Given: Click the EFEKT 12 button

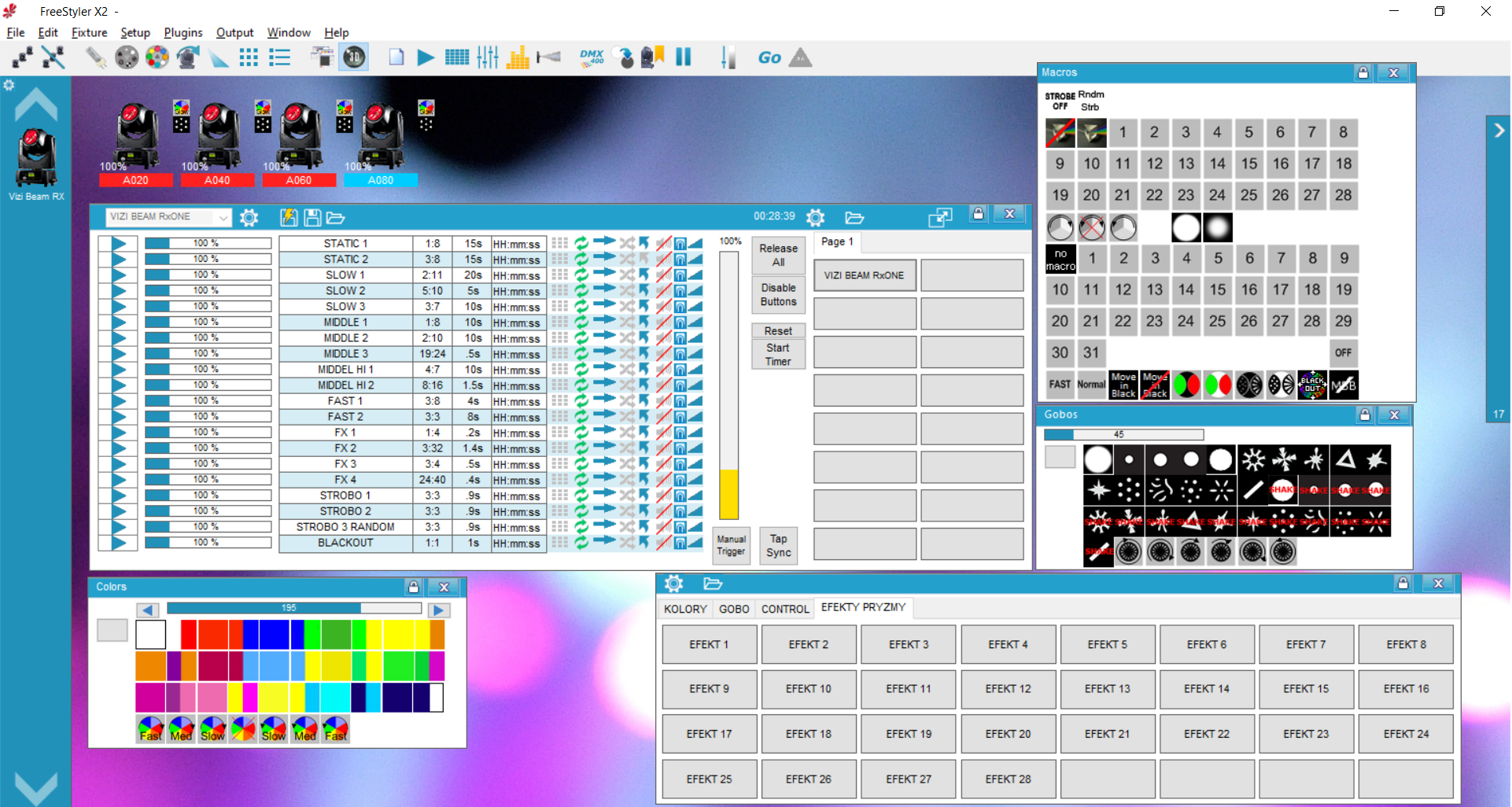Looking at the screenshot, I should 1008,689.
